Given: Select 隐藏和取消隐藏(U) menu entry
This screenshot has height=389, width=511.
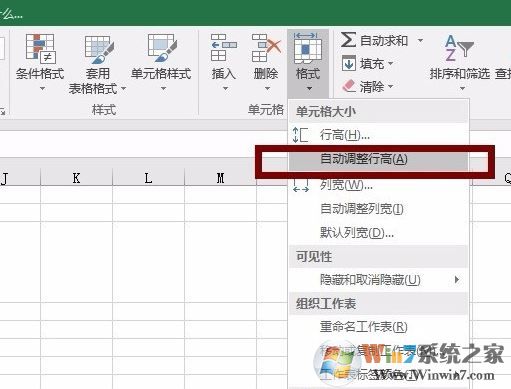Looking at the screenshot, I should click(379, 280).
